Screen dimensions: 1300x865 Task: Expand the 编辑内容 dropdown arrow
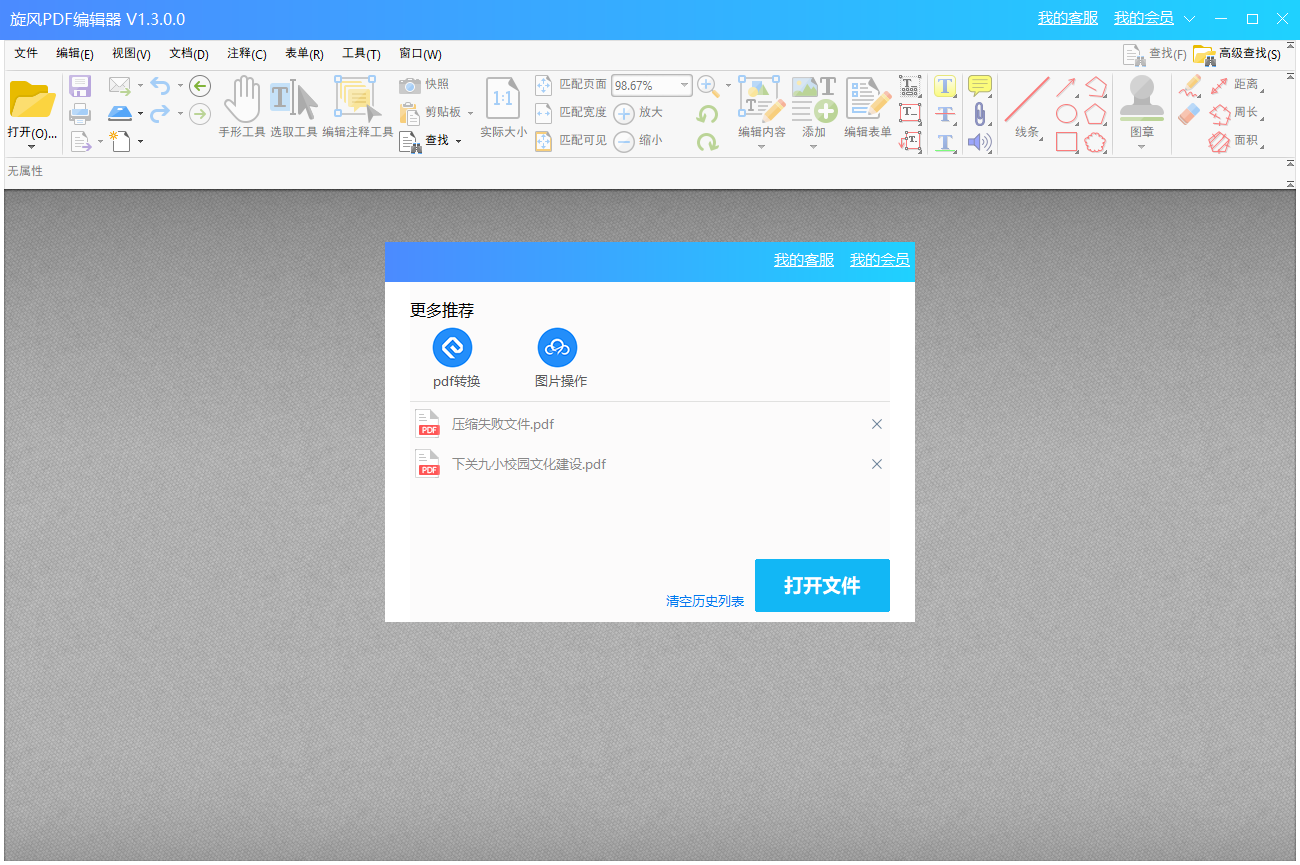(x=761, y=147)
